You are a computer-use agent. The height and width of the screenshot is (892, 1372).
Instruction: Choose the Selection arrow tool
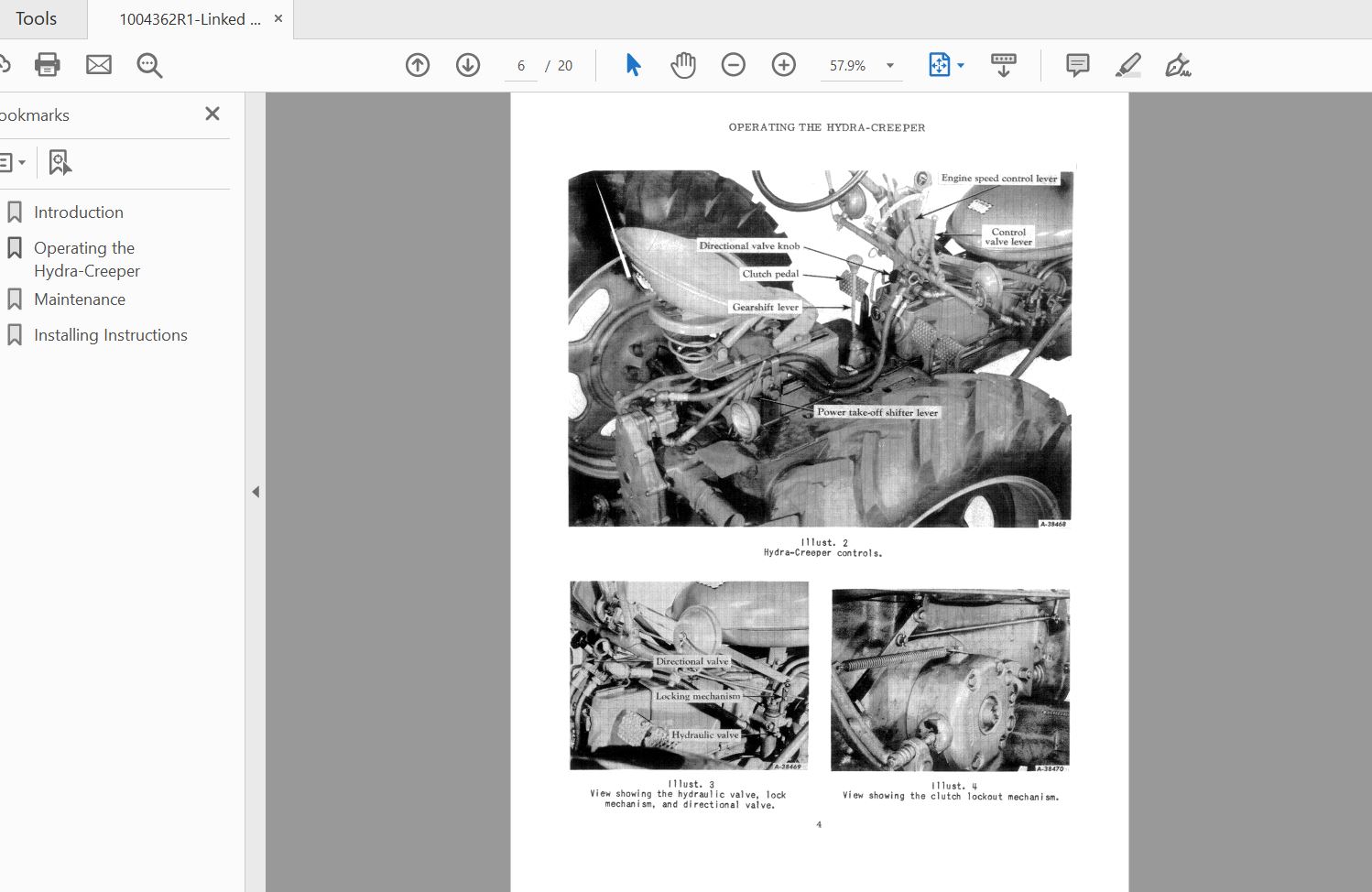tap(633, 65)
